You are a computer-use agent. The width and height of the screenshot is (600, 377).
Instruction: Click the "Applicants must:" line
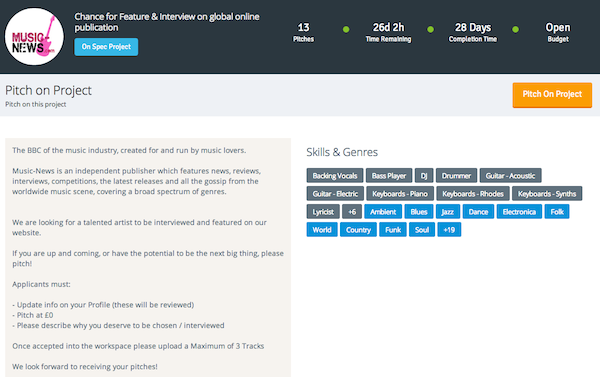point(41,284)
